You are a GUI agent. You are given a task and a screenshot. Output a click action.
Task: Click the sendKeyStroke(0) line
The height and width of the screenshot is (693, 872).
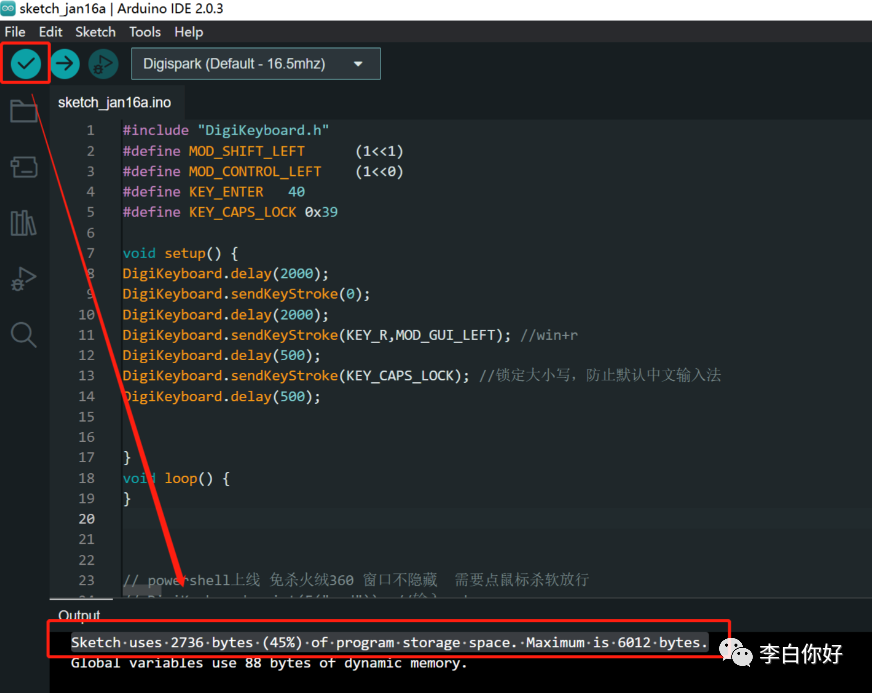tap(246, 294)
